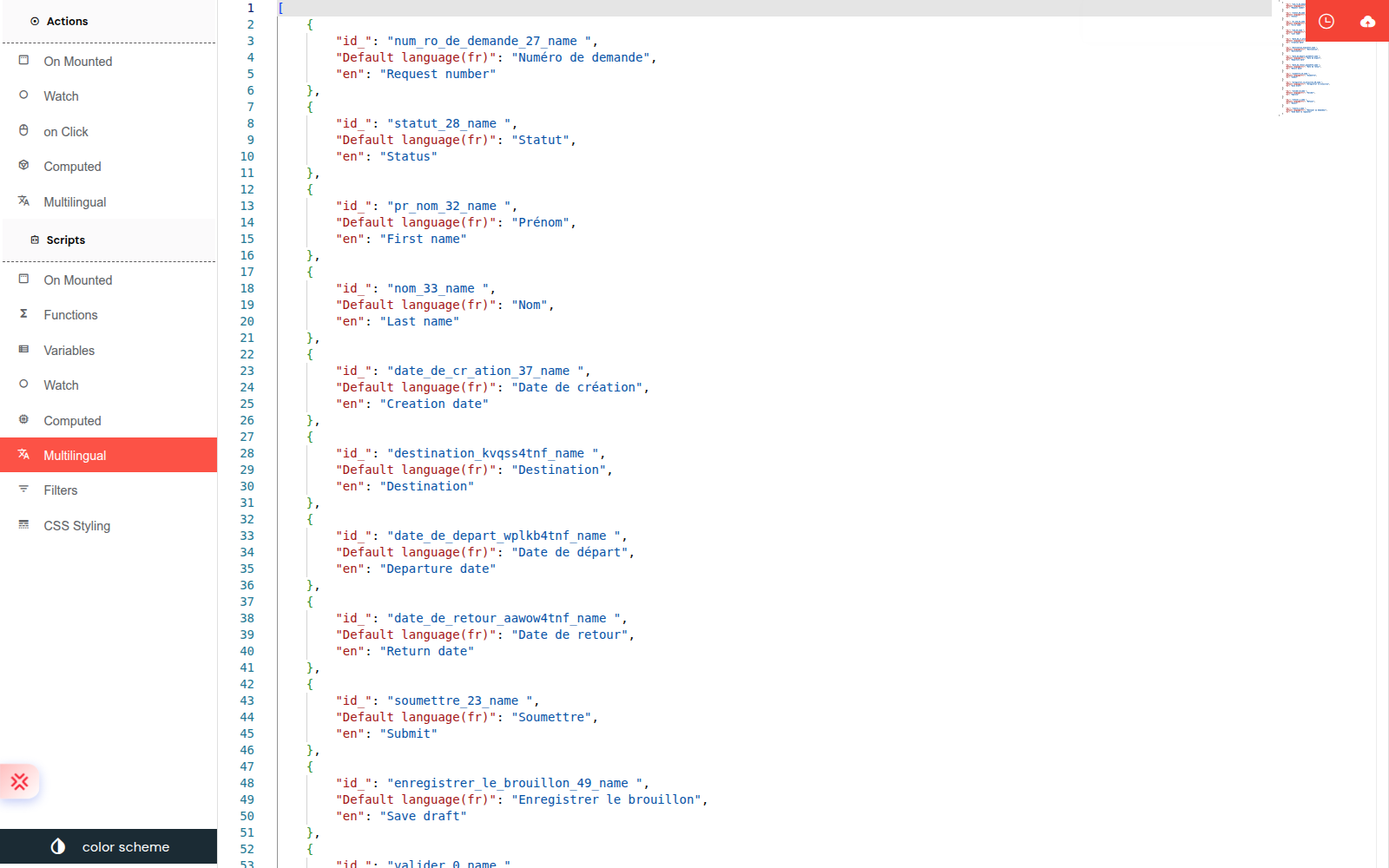This screenshot has height=868, width=1389.
Task: Click the "Enregistrer le brouillon" value
Action: (607, 800)
